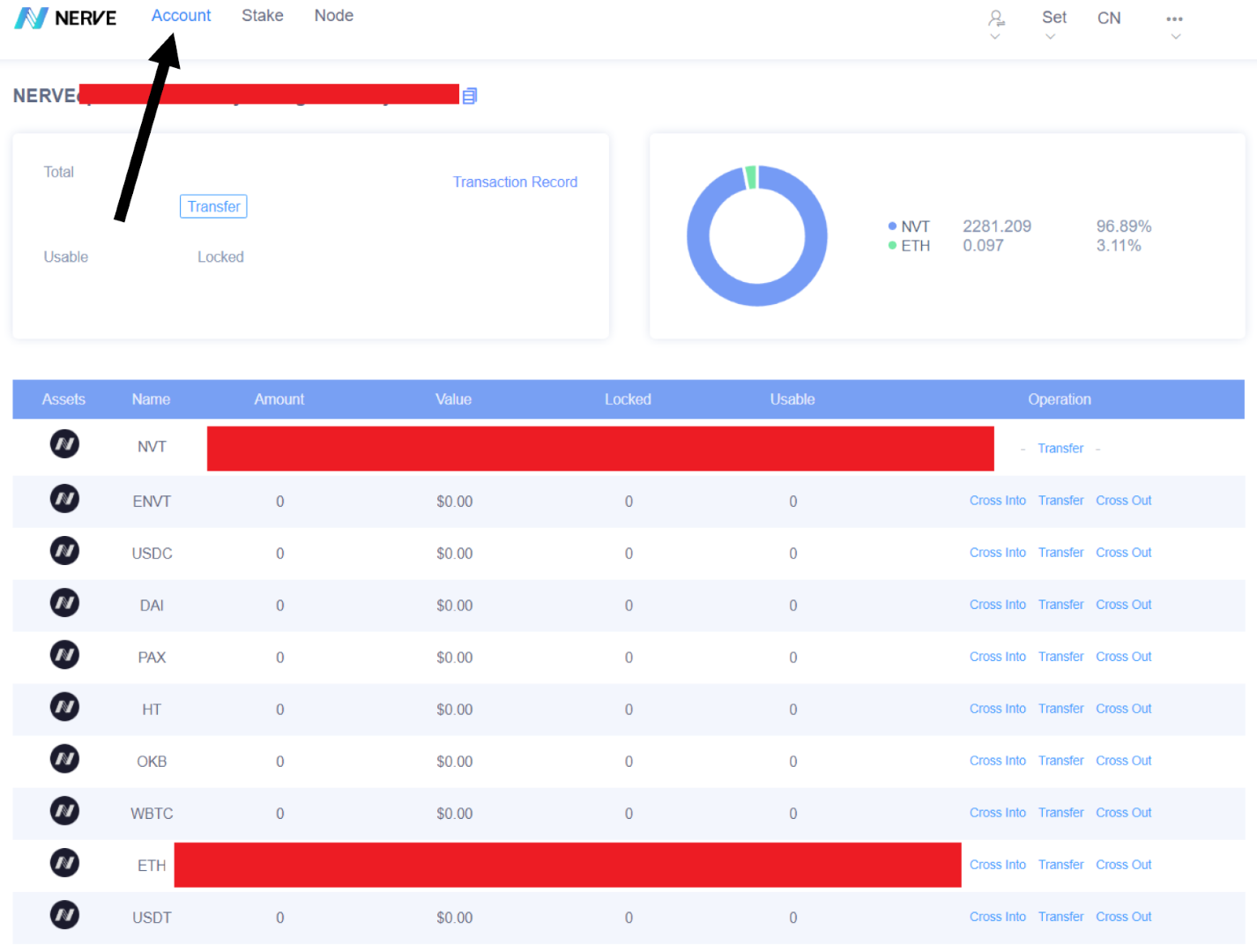
Task: Switch language to CN
Action: tap(1109, 19)
